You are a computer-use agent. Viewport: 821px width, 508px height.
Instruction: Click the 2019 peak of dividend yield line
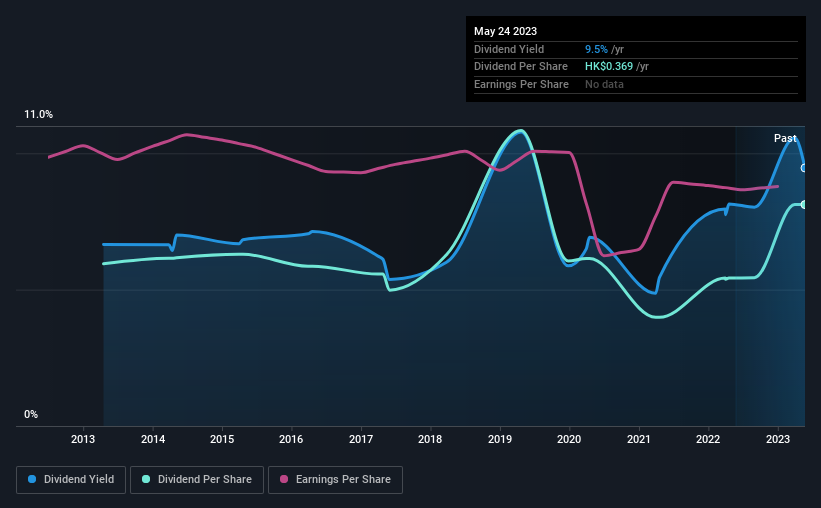(x=519, y=132)
